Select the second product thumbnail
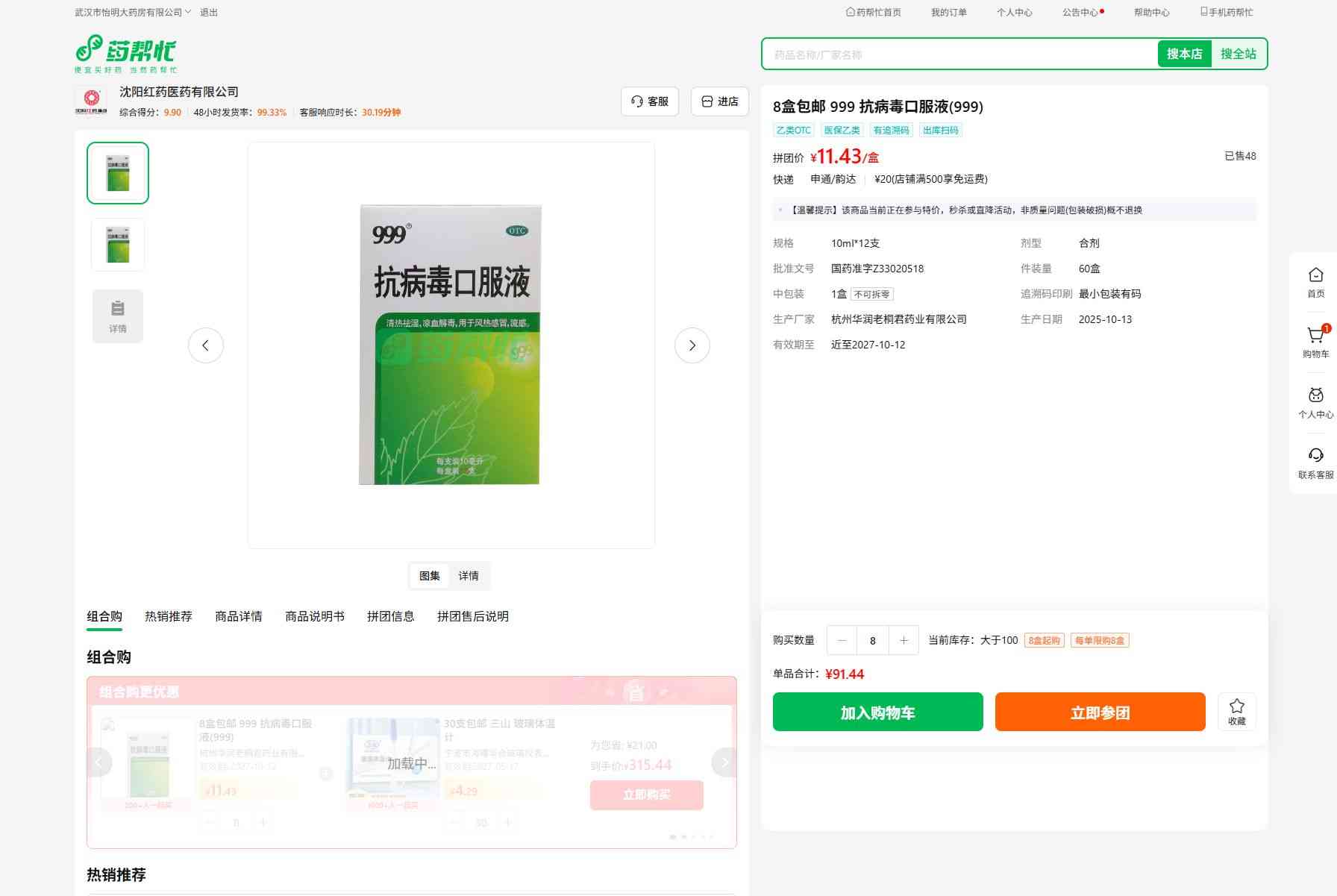 pos(118,245)
